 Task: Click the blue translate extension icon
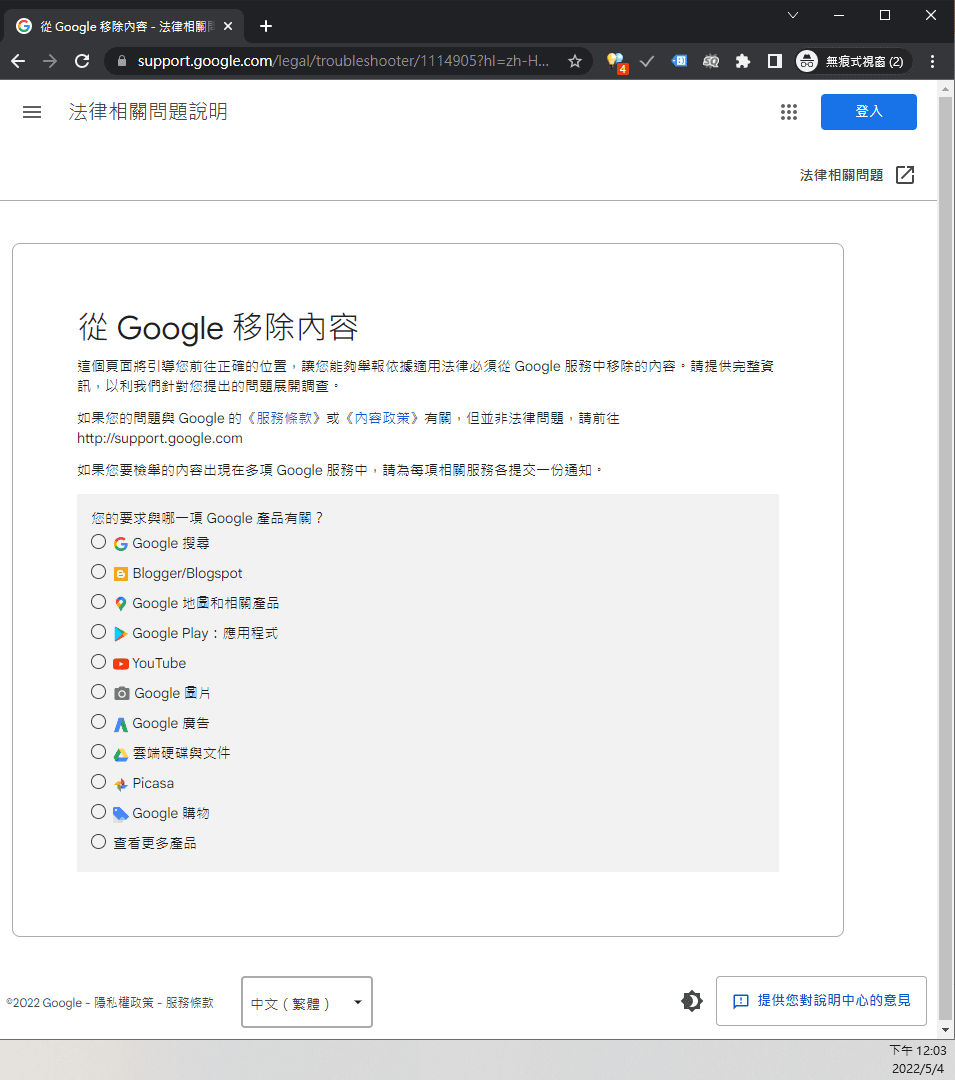679,61
